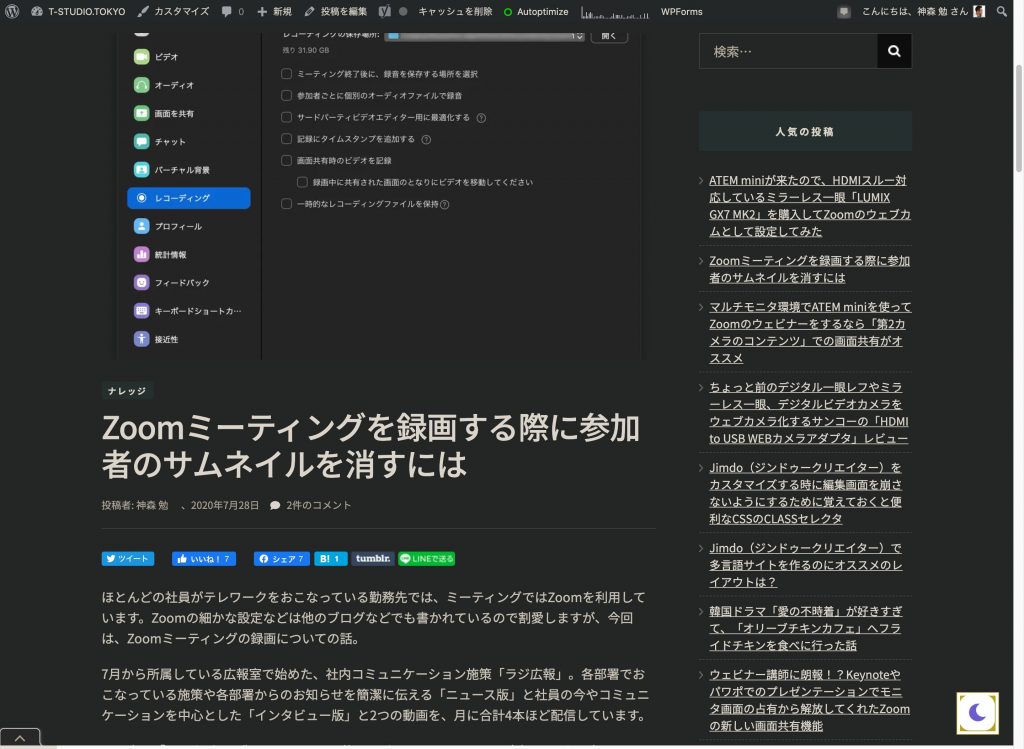
Task: Open popular post ウェビナー講師に朗報
Action: coord(810,700)
